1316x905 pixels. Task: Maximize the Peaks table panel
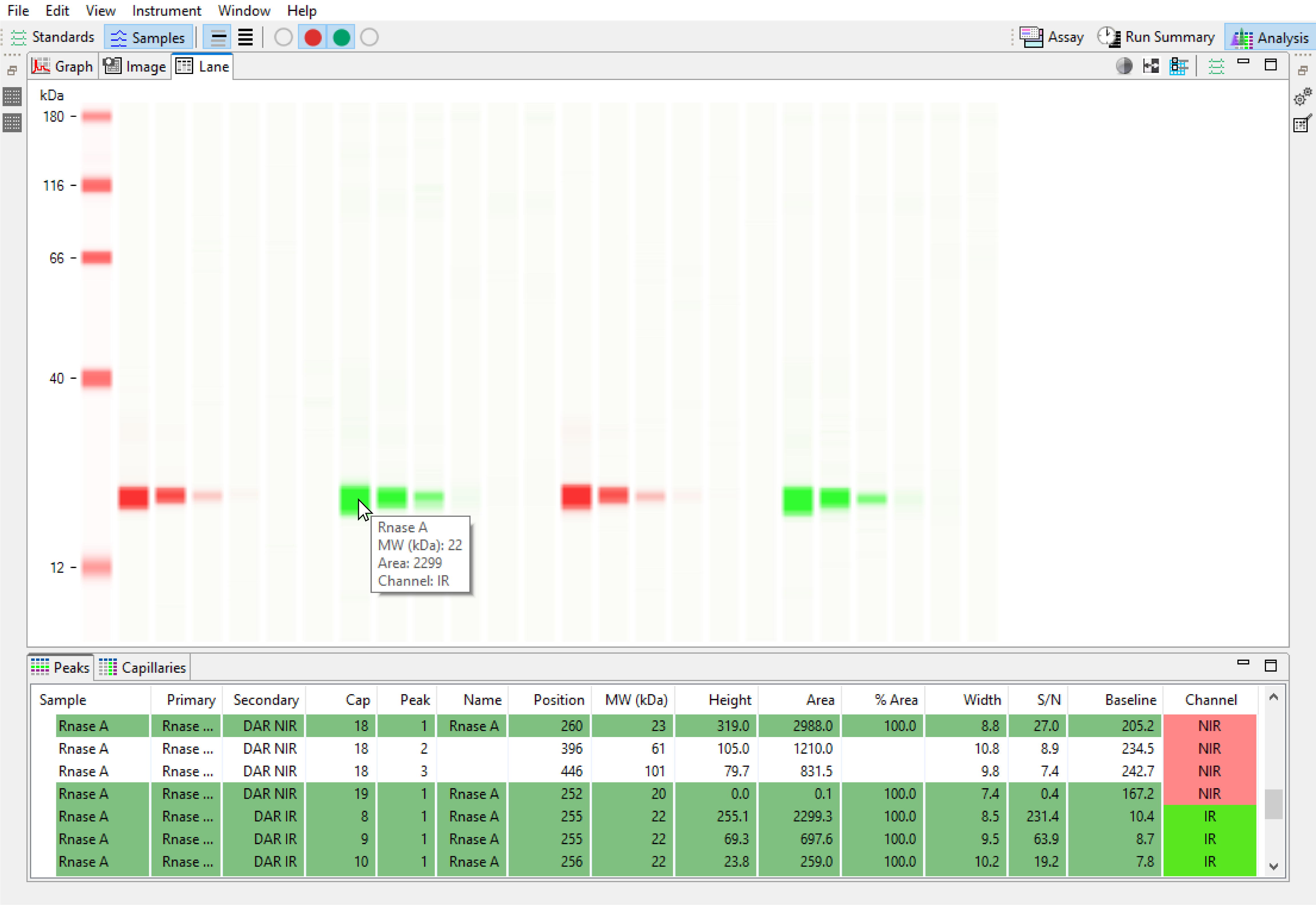click(x=1271, y=666)
